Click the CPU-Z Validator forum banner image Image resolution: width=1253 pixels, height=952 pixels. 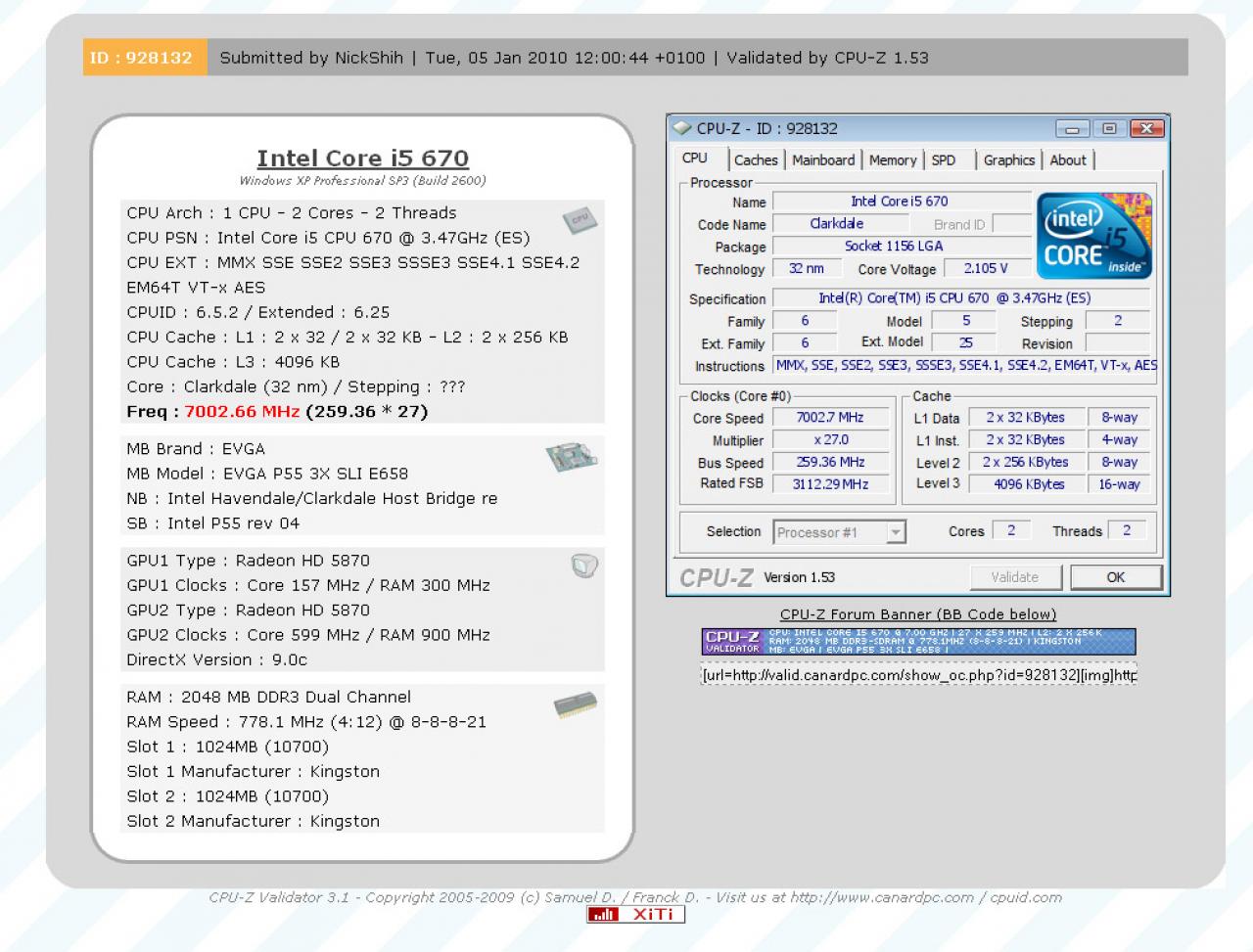[x=918, y=642]
